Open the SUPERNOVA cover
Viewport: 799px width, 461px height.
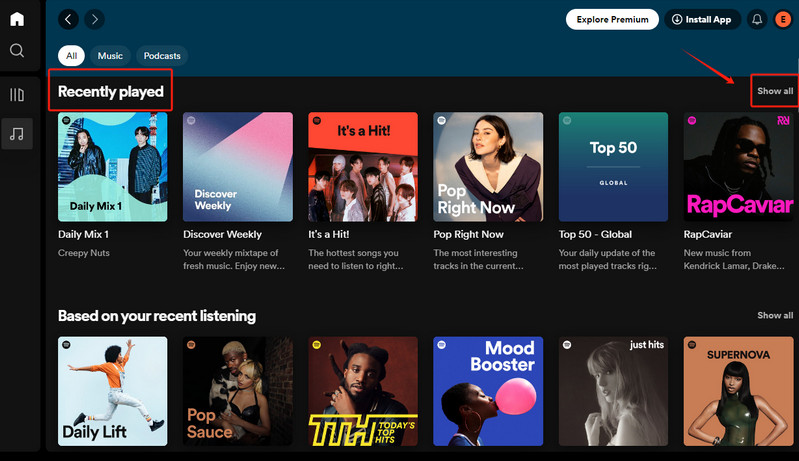pyautogui.click(x=738, y=391)
